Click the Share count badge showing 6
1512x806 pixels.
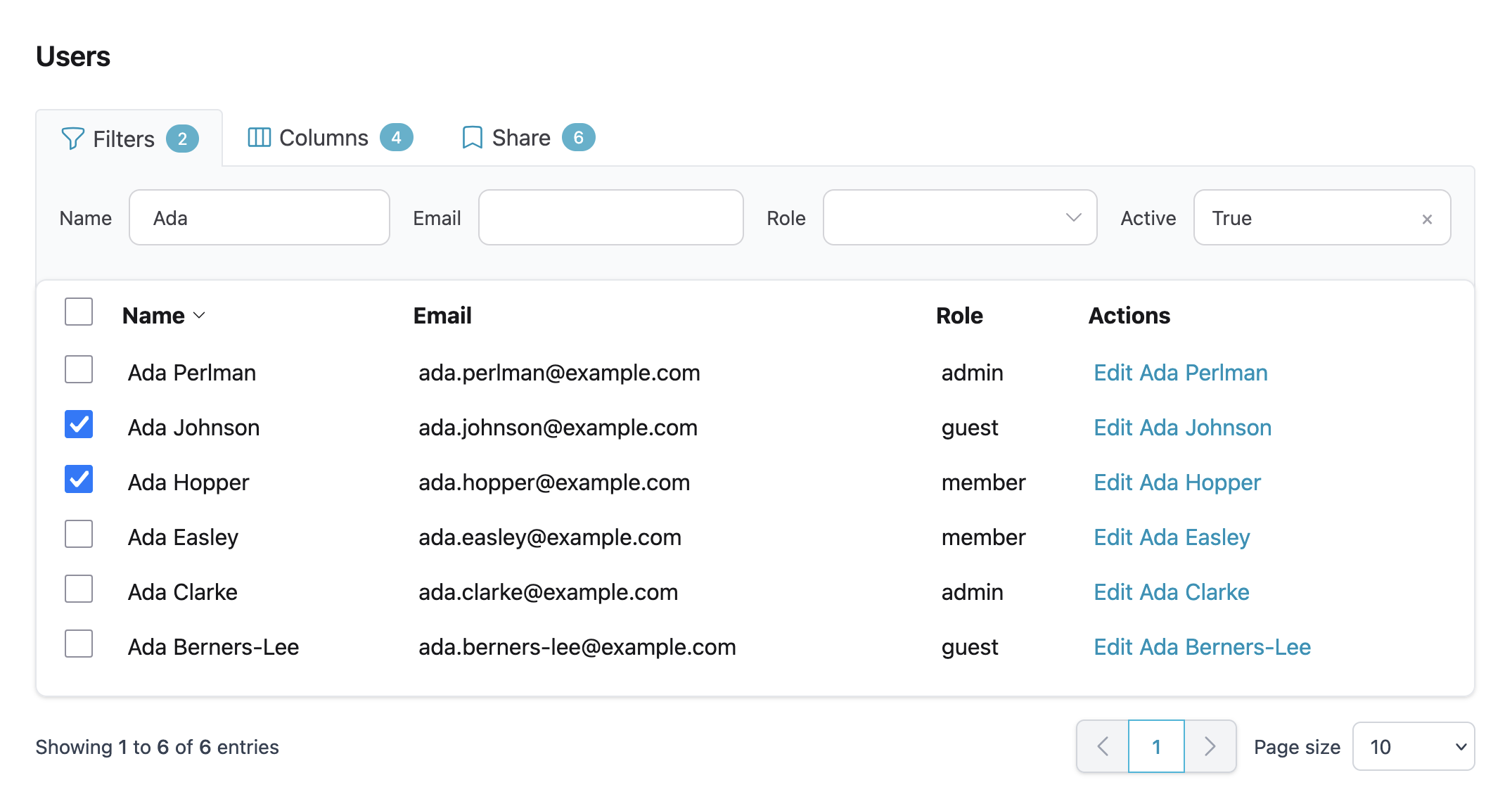(x=578, y=137)
